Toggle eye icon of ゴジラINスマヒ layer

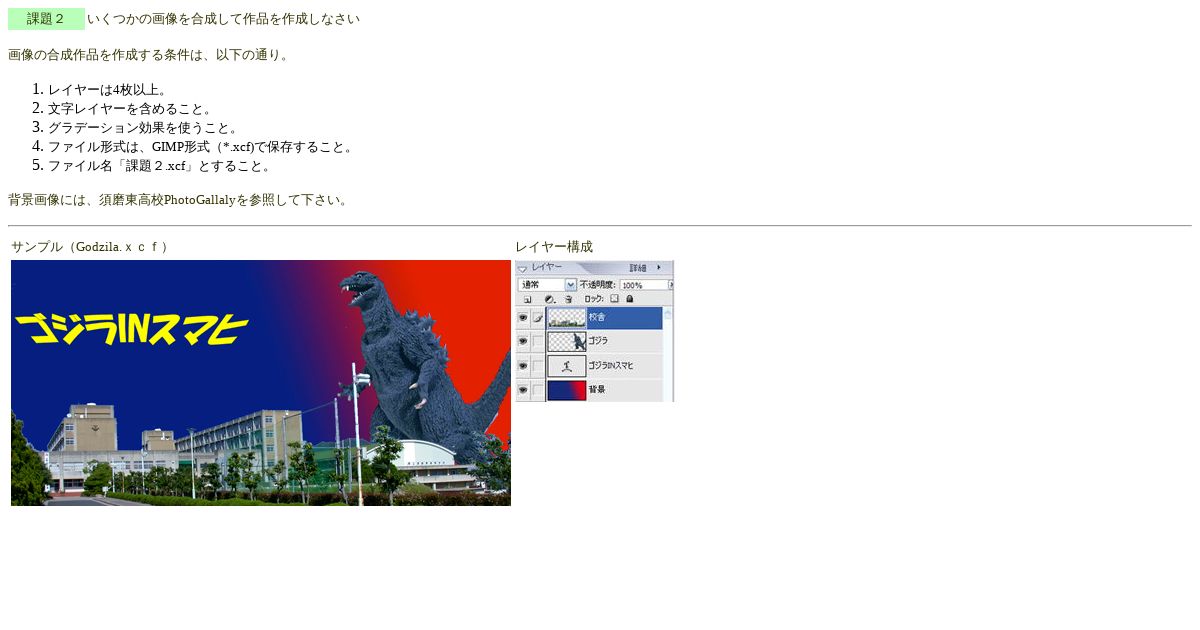point(523,366)
